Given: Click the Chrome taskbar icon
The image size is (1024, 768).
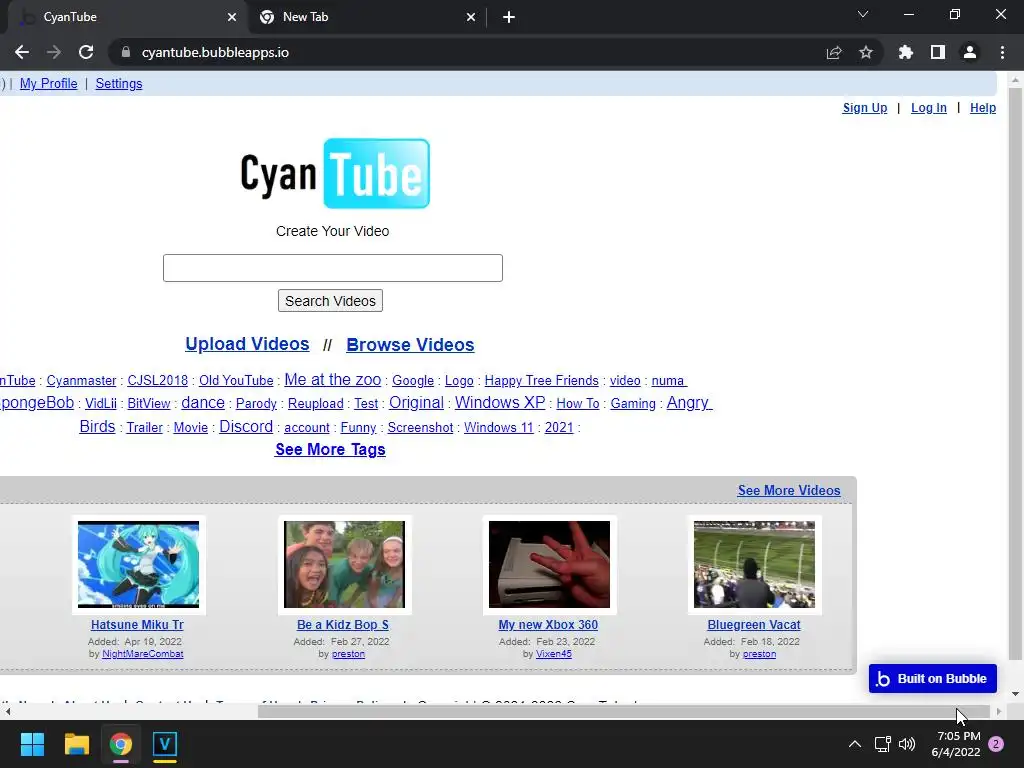Looking at the screenshot, I should pos(121,744).
